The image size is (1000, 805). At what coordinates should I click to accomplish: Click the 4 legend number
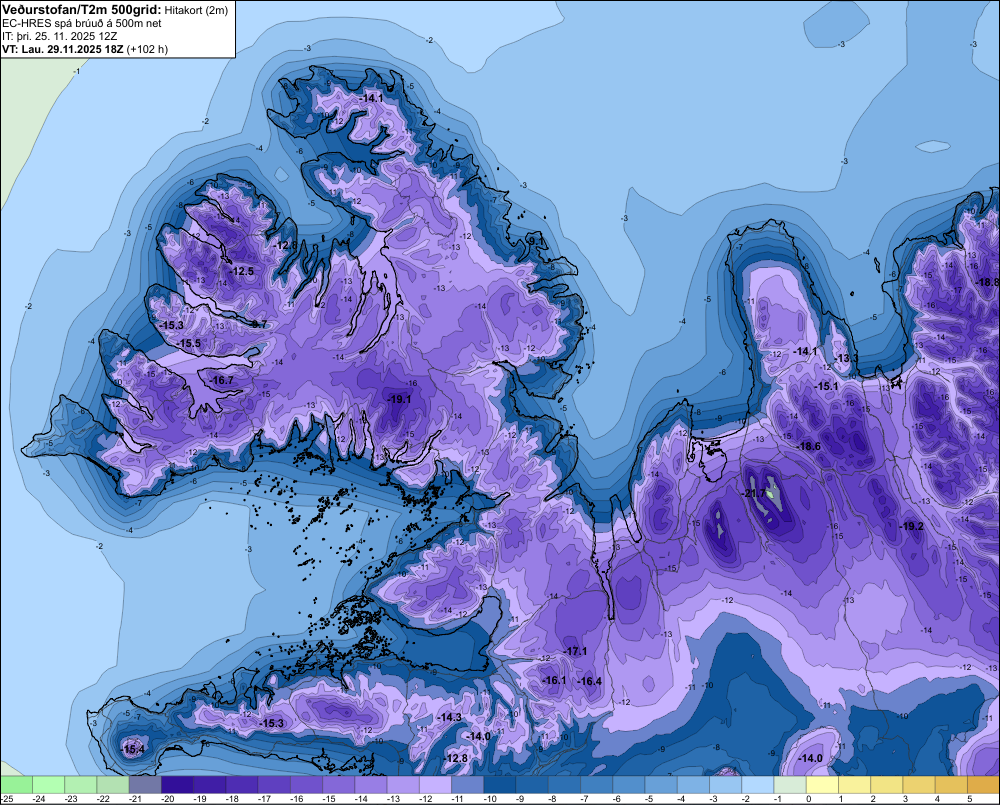click(x=937, y=799)
